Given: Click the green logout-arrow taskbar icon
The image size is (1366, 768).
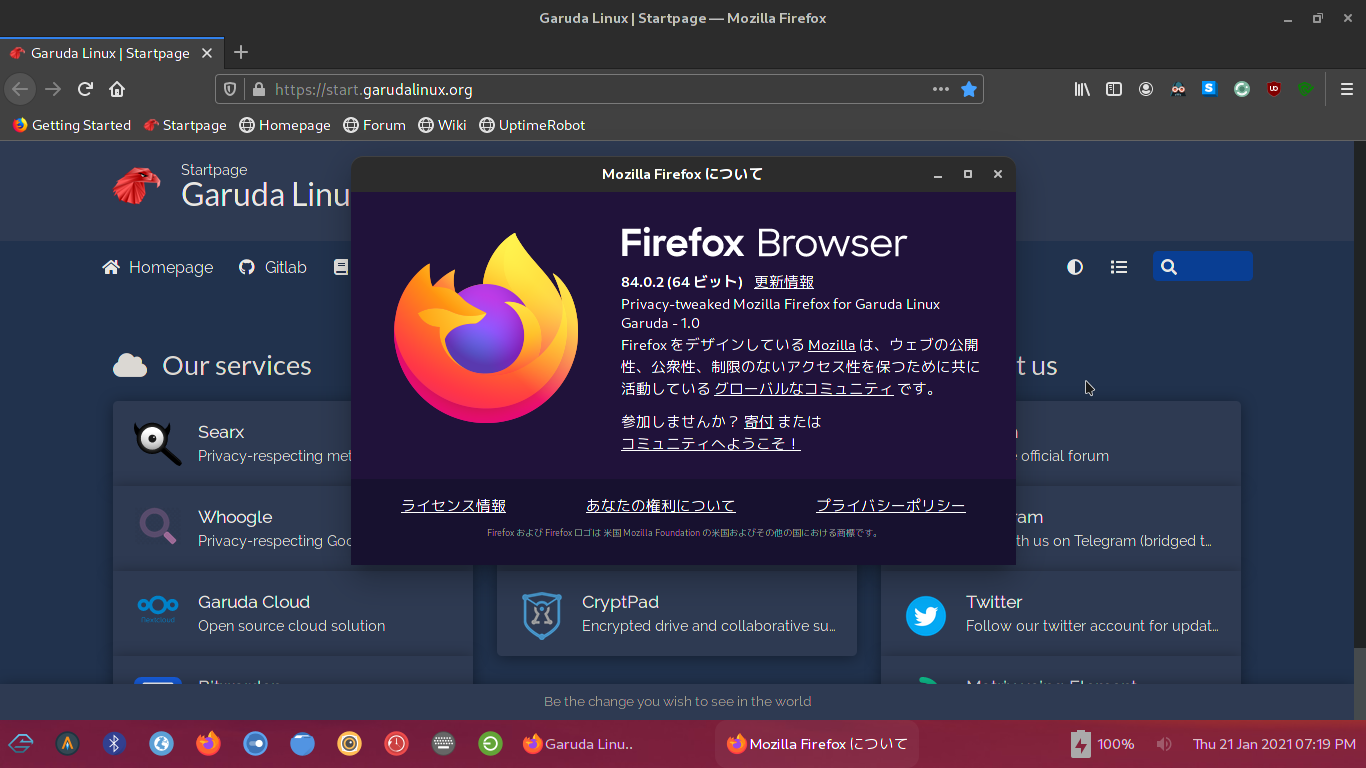Looking at the screenshot, I should (x=490, y=743).
